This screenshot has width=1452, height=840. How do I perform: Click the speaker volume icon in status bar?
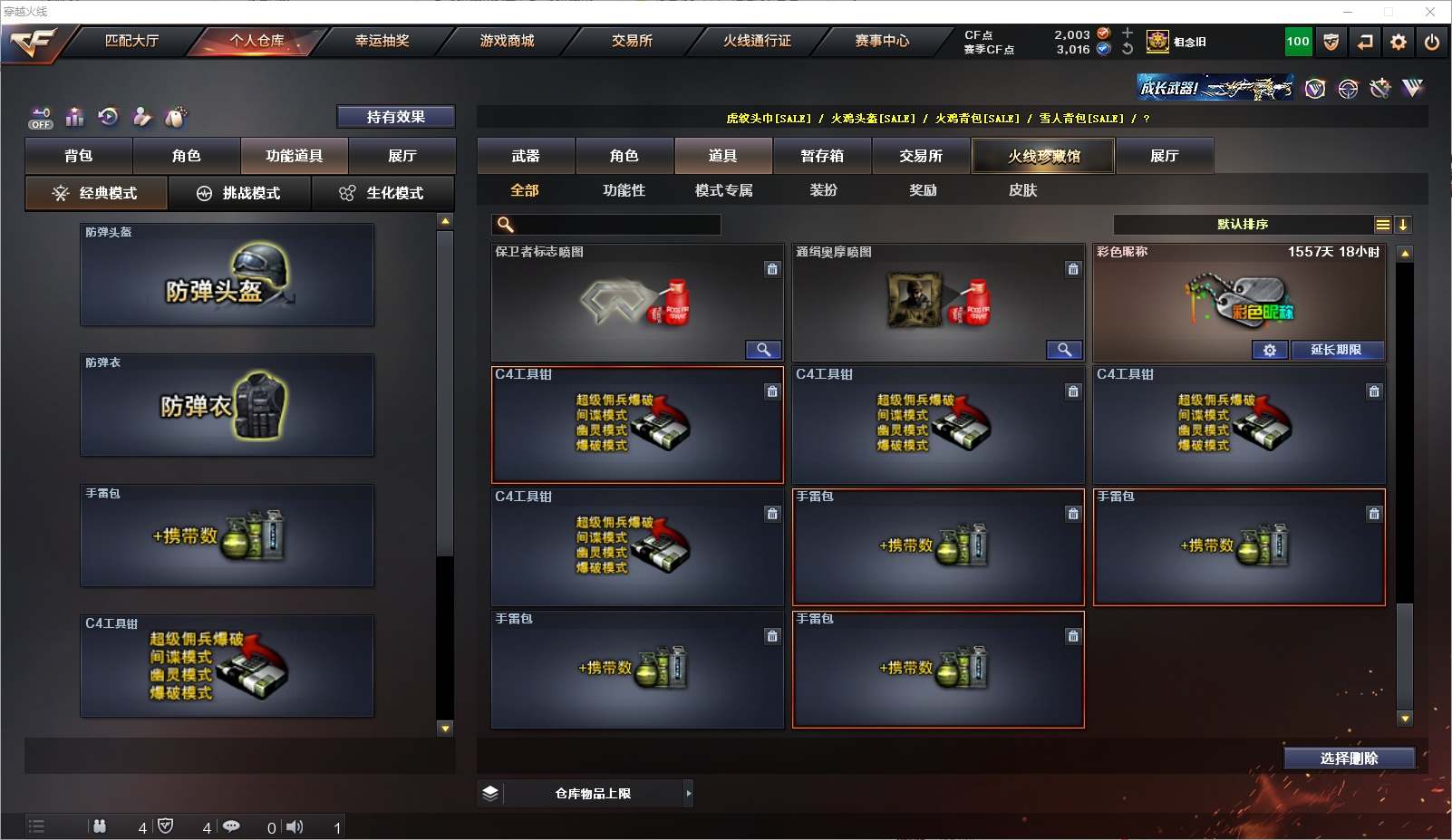click(295, 826)
